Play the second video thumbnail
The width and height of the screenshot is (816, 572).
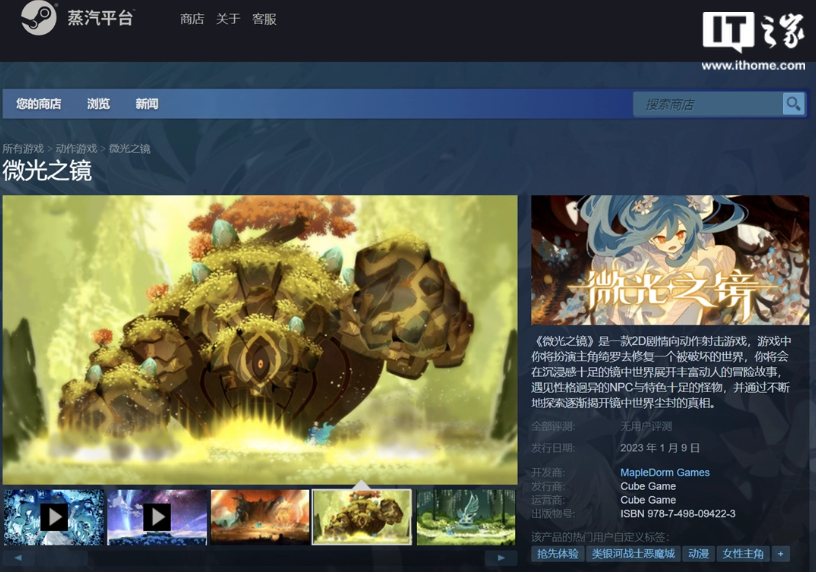[157, 516]
